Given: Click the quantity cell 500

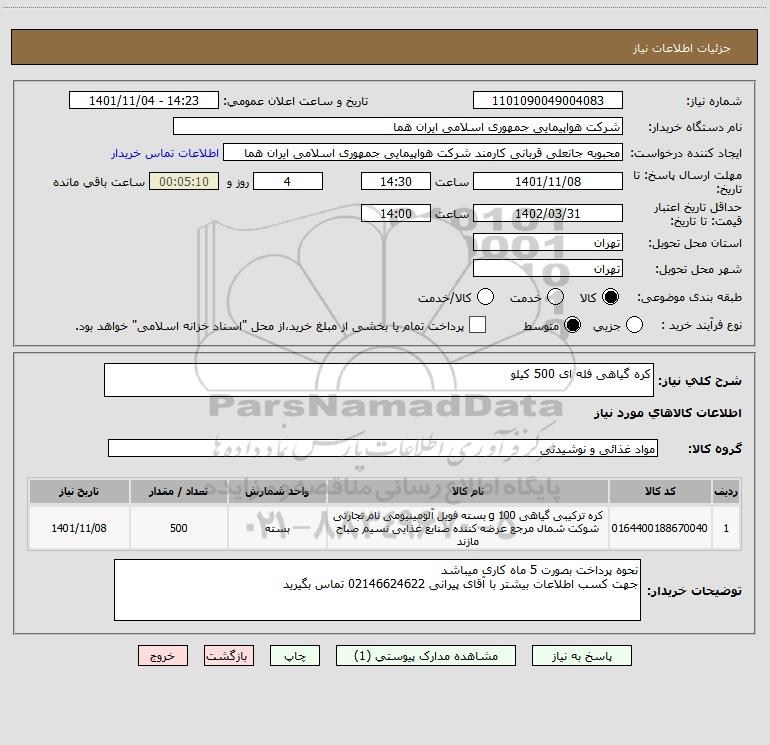Looking at the screenshot, I should 179,528.
